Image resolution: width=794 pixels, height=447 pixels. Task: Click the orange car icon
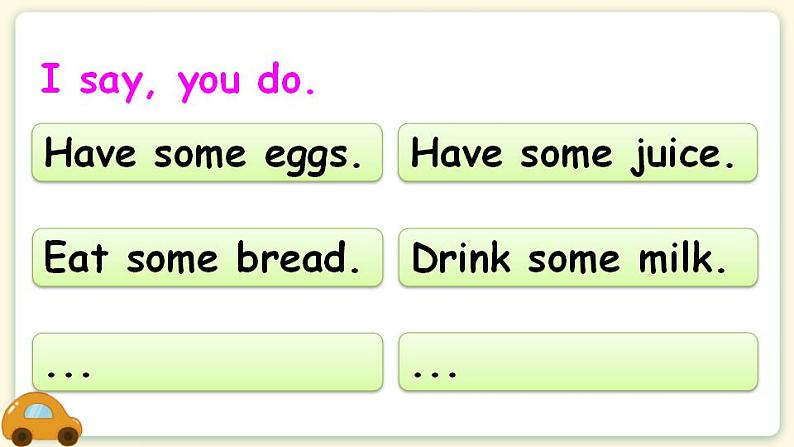[x=41, y=419]
